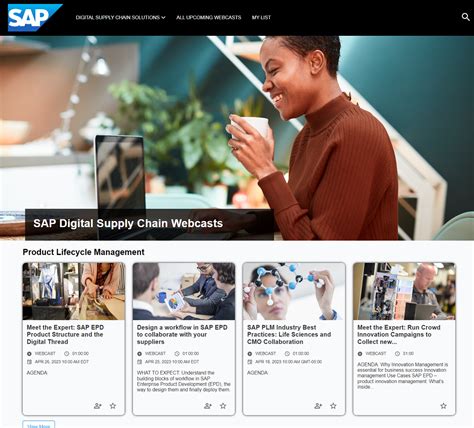Expand Digital Supply Chain Solutions dropdown
474x428 pixels.
pos(120,17)
